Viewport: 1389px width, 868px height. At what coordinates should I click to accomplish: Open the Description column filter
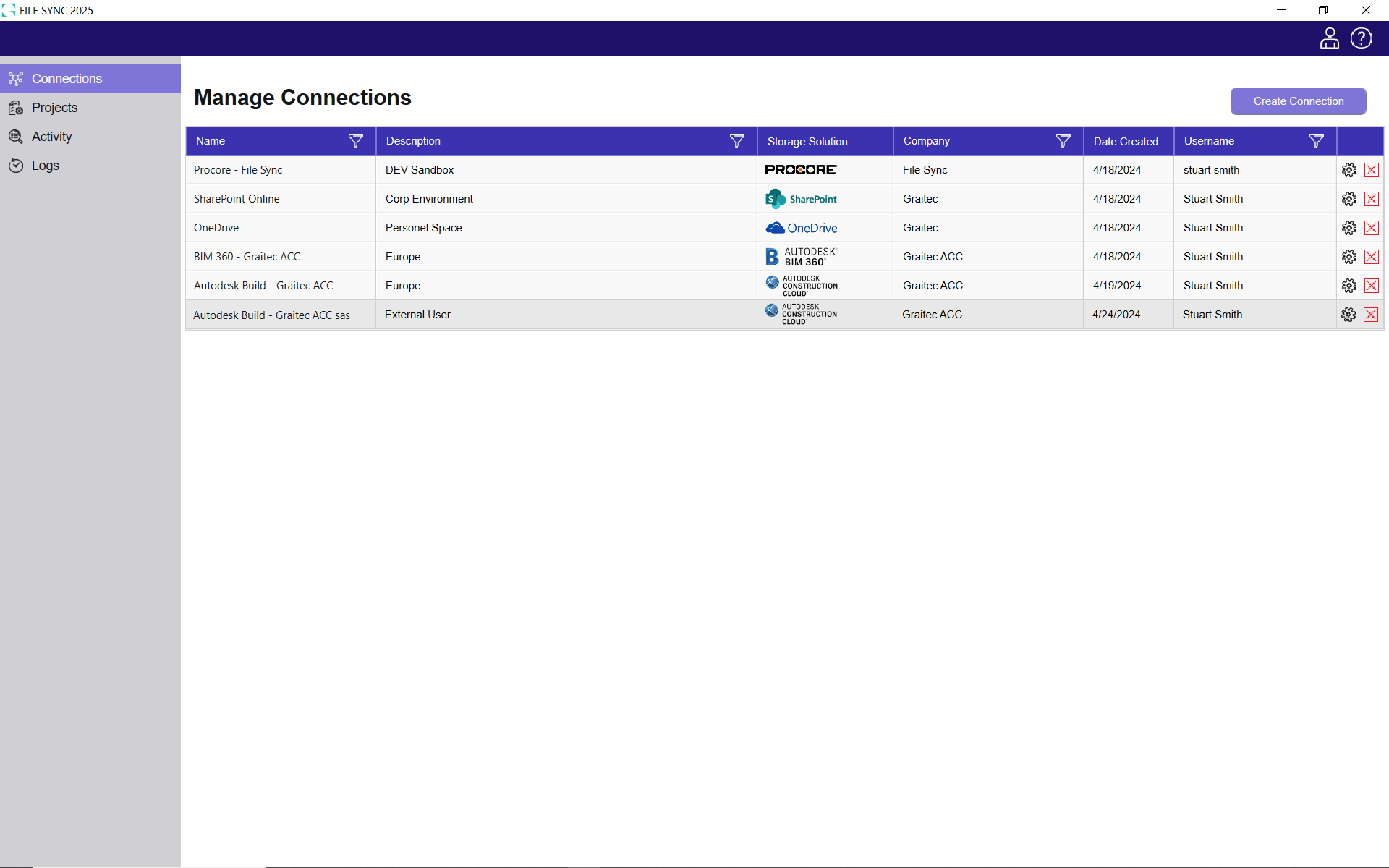736,141
